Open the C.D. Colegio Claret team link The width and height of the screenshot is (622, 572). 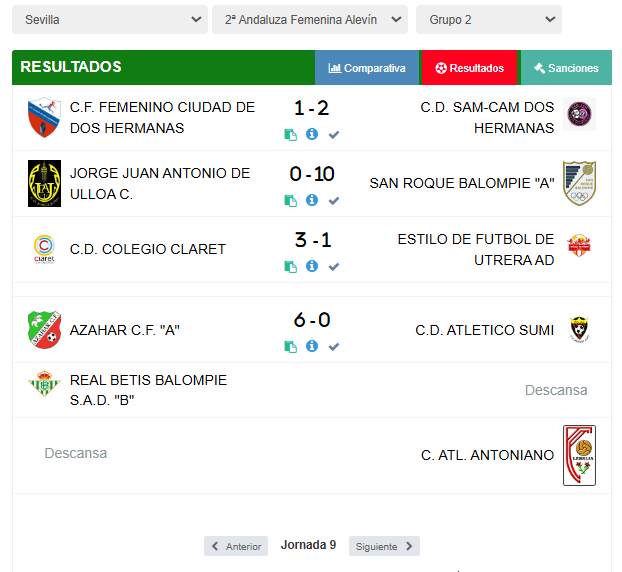[148, 249]
